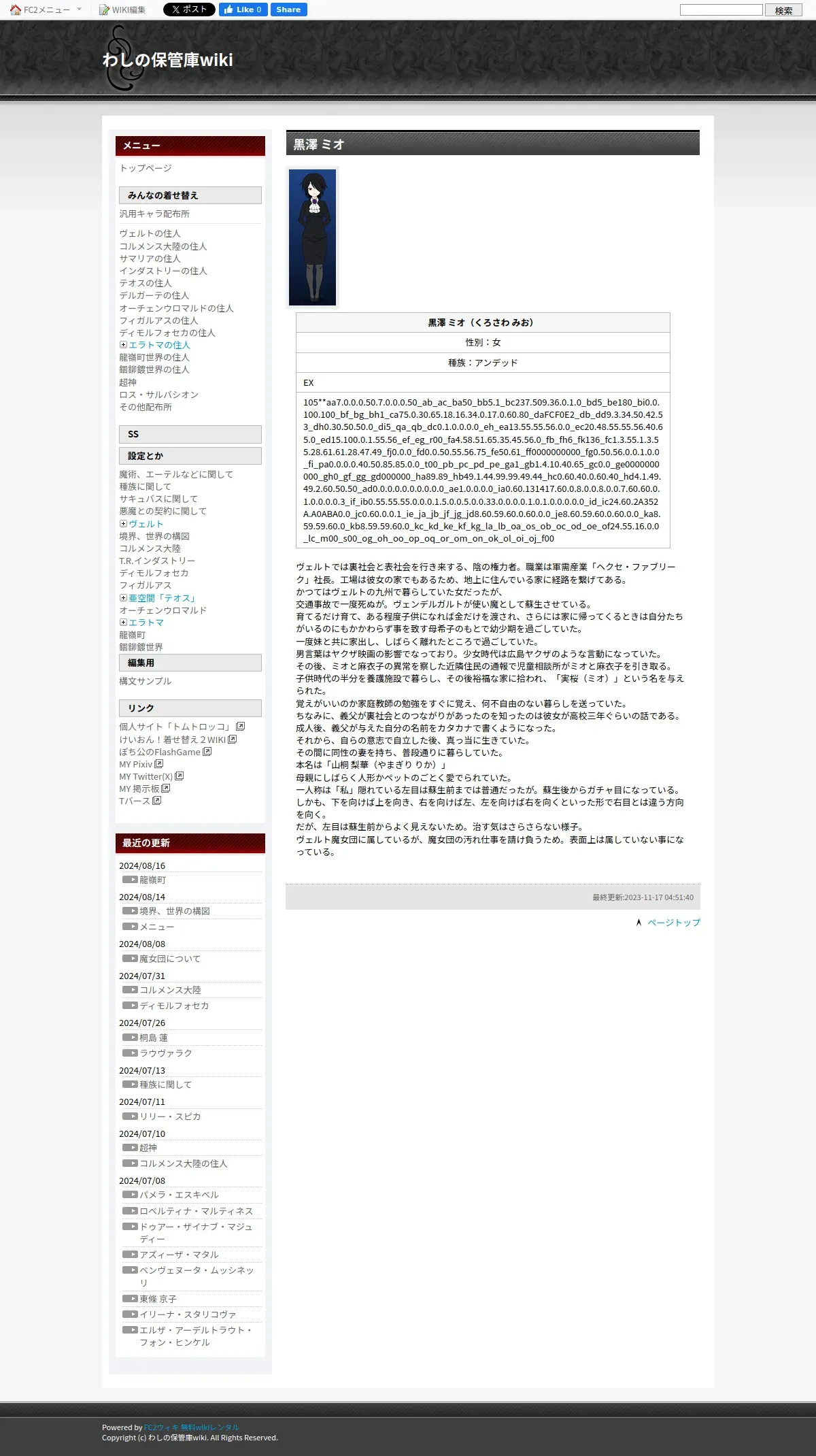Click arrow icon beside 龍嶺町 update
The width and height of the screenshot is (816, 1456).
[130, 880]
